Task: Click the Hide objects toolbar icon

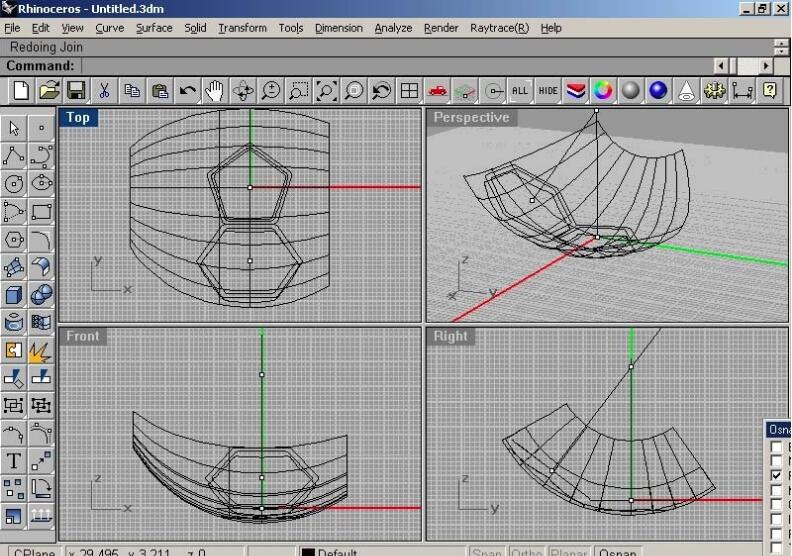Action: 548,91
